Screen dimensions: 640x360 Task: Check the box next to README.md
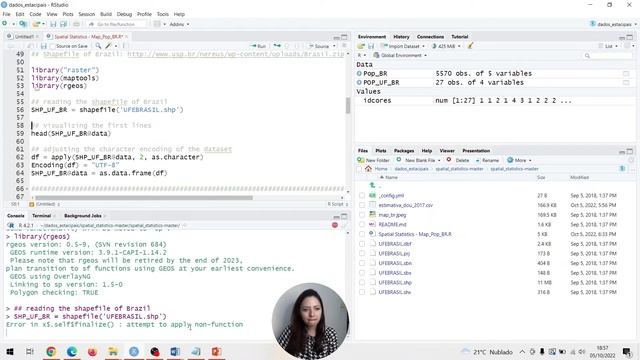(362, 224)
